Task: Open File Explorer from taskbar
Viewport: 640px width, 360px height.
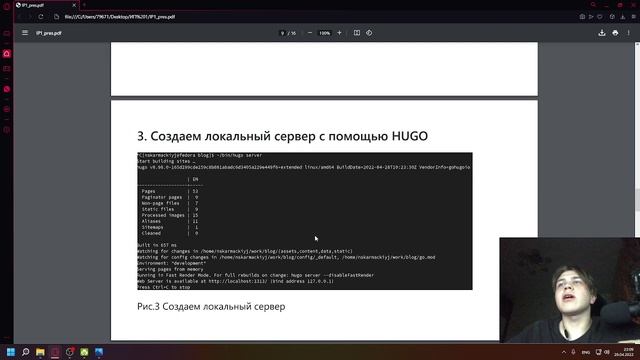Action: tap(40, 352)
